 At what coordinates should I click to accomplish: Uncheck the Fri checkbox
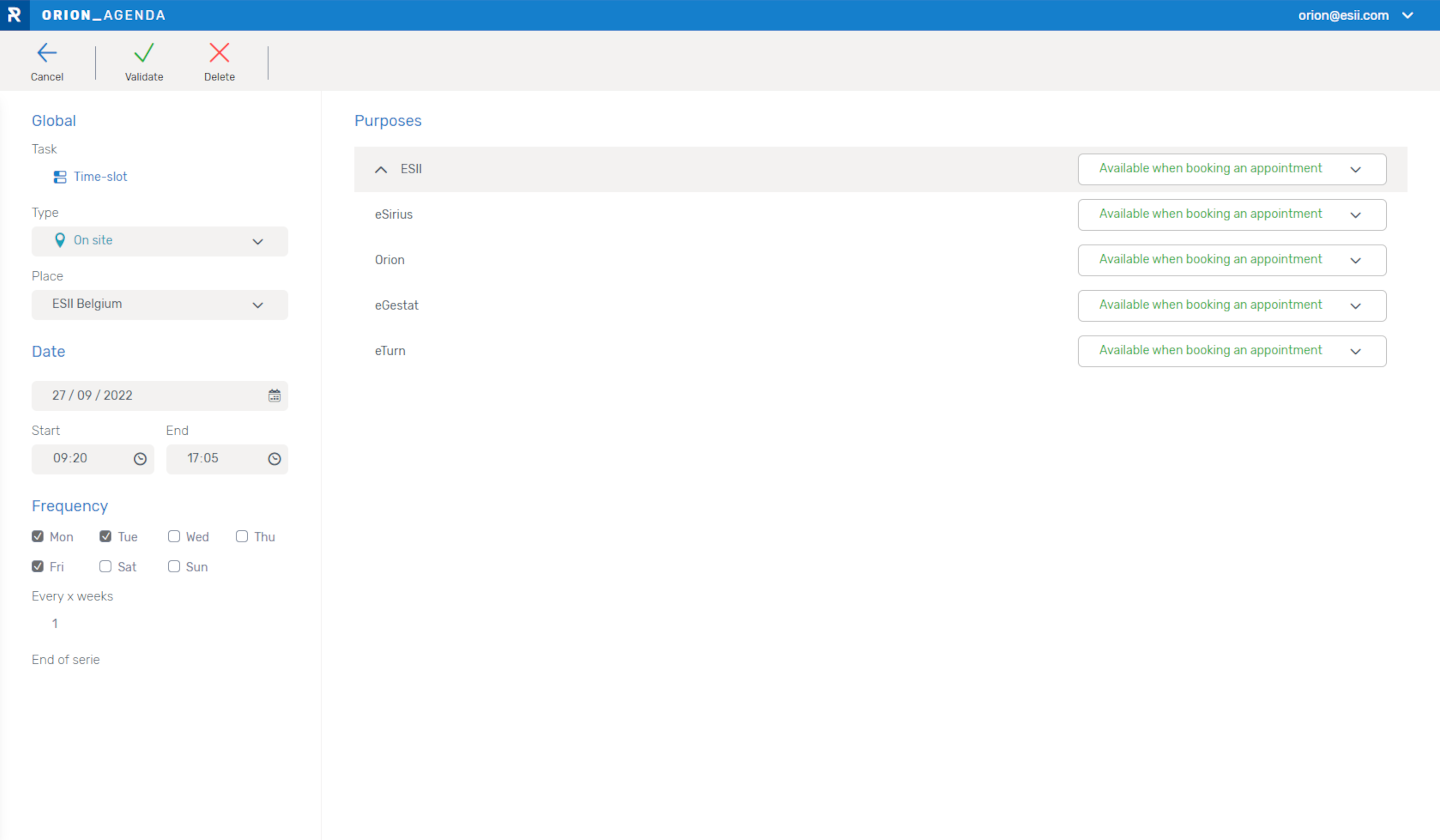click(x=38, y=567)
